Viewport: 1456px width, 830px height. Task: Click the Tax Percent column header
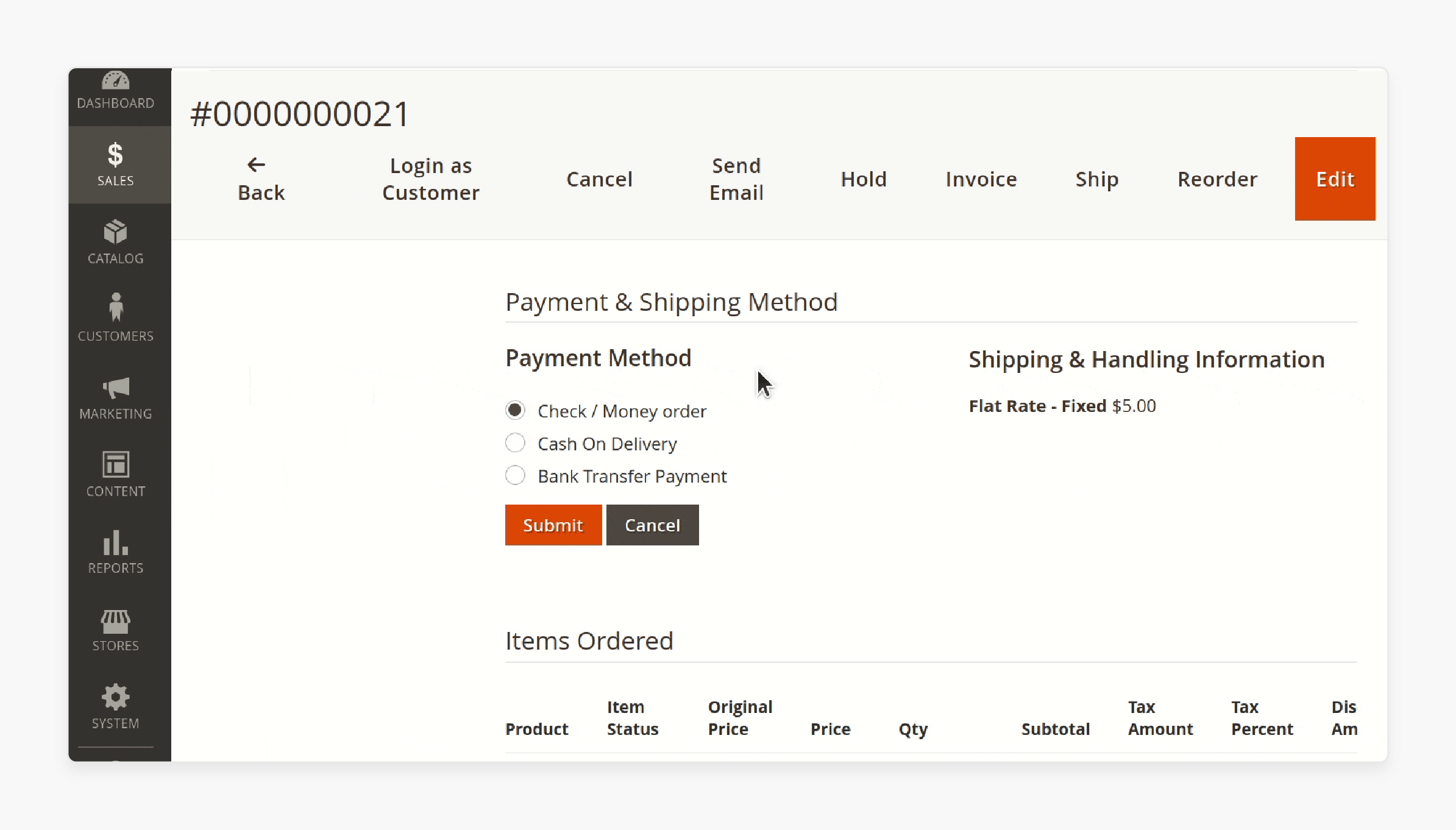click(1262, 718)
